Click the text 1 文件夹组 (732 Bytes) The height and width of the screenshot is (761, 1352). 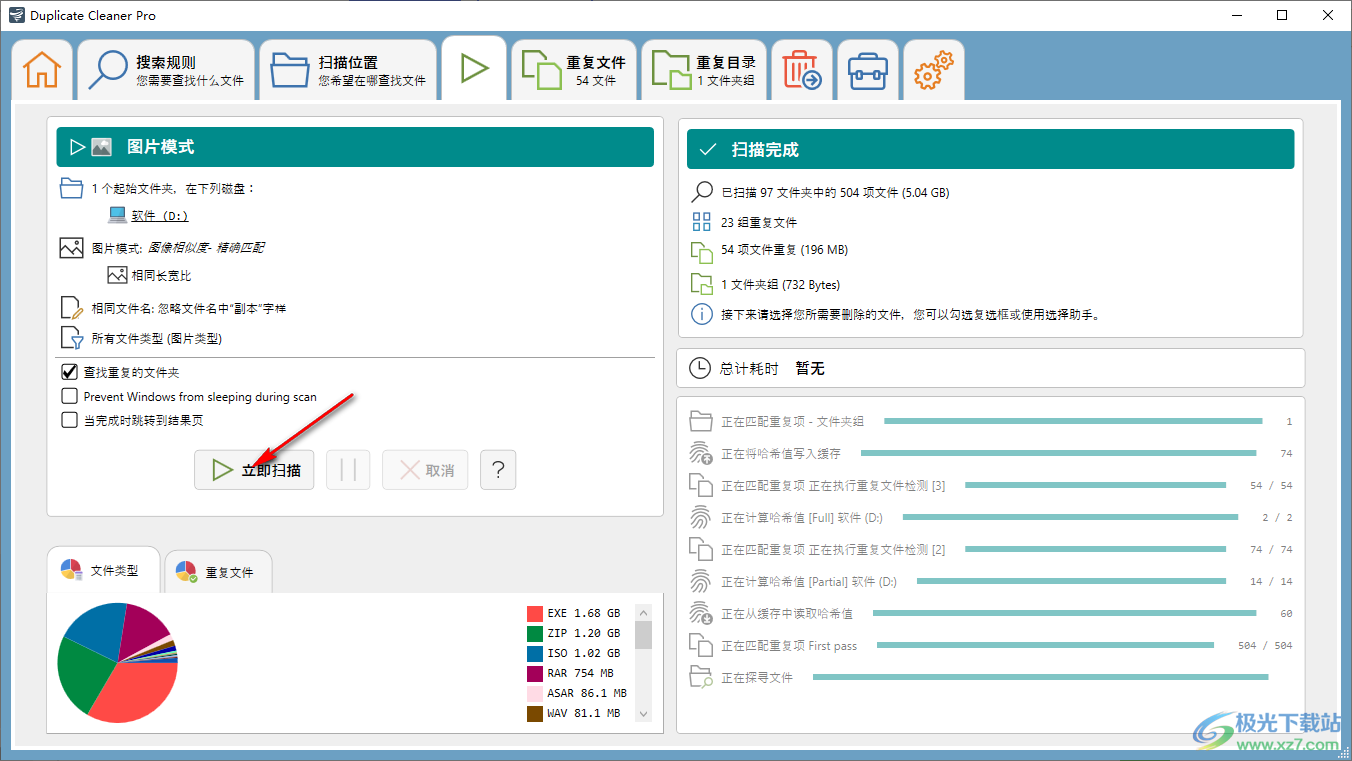780,284
